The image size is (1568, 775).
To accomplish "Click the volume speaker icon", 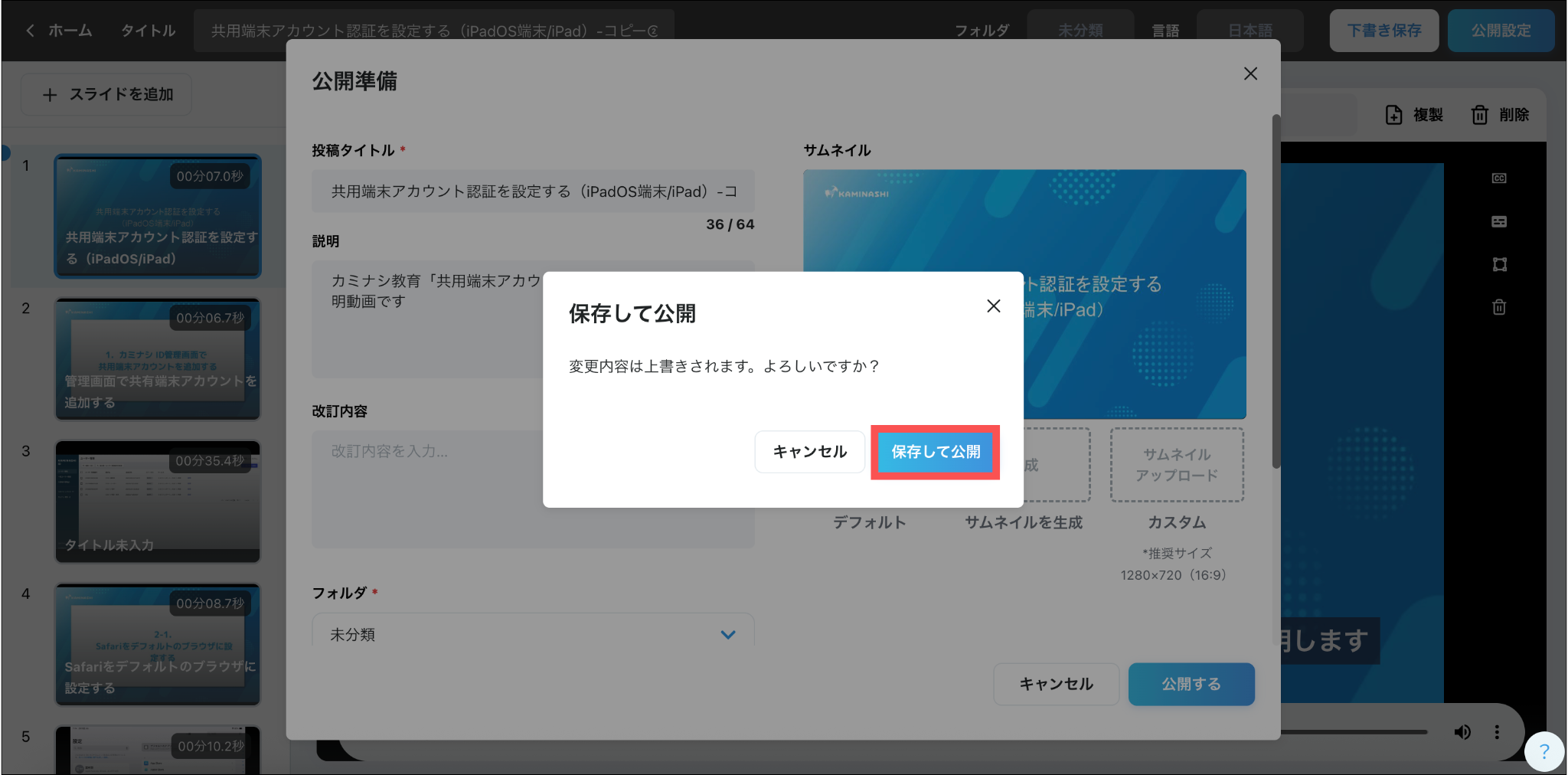I will coord(1462,732).
